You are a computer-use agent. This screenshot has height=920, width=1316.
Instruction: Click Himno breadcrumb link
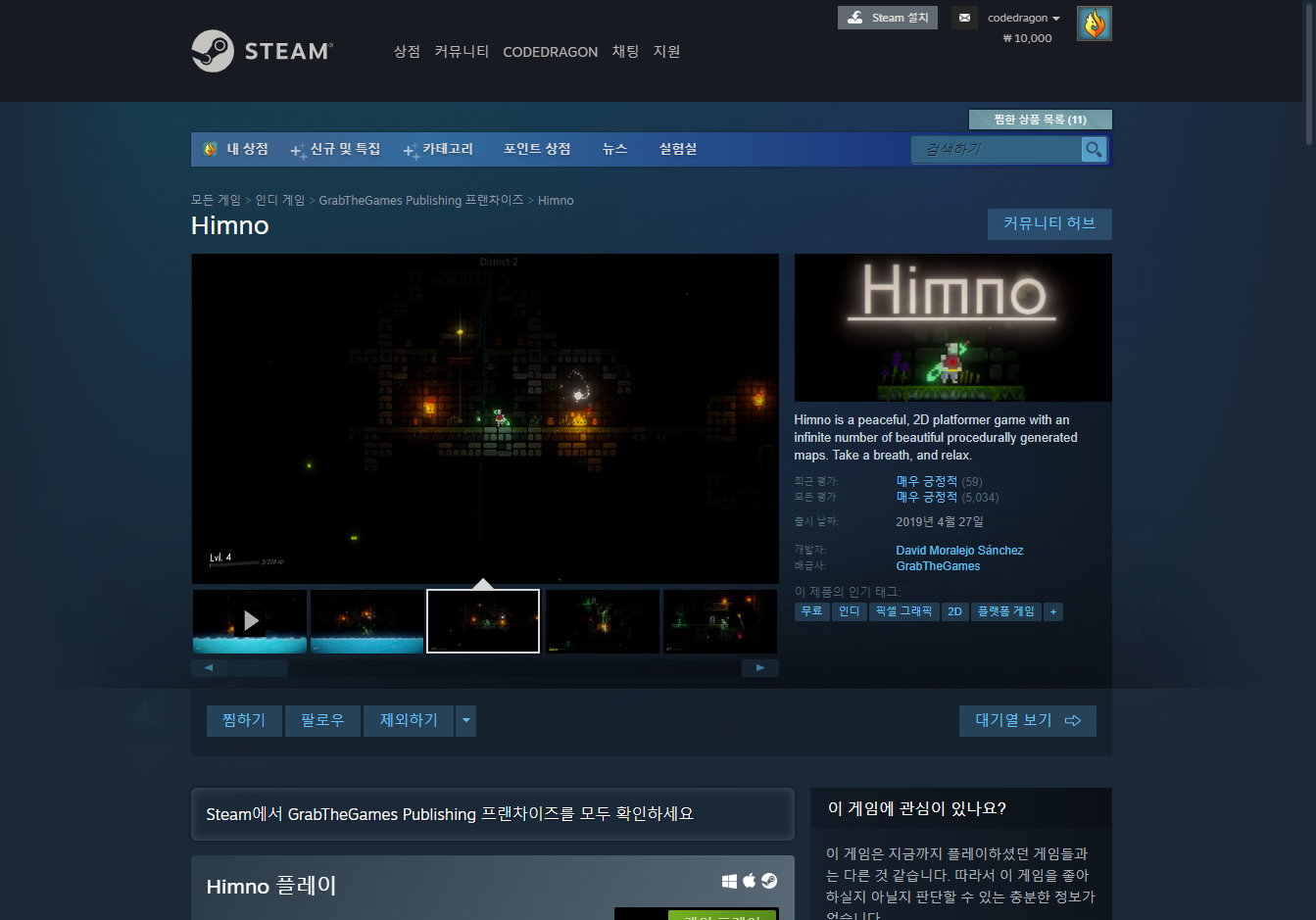click(556, 200)
